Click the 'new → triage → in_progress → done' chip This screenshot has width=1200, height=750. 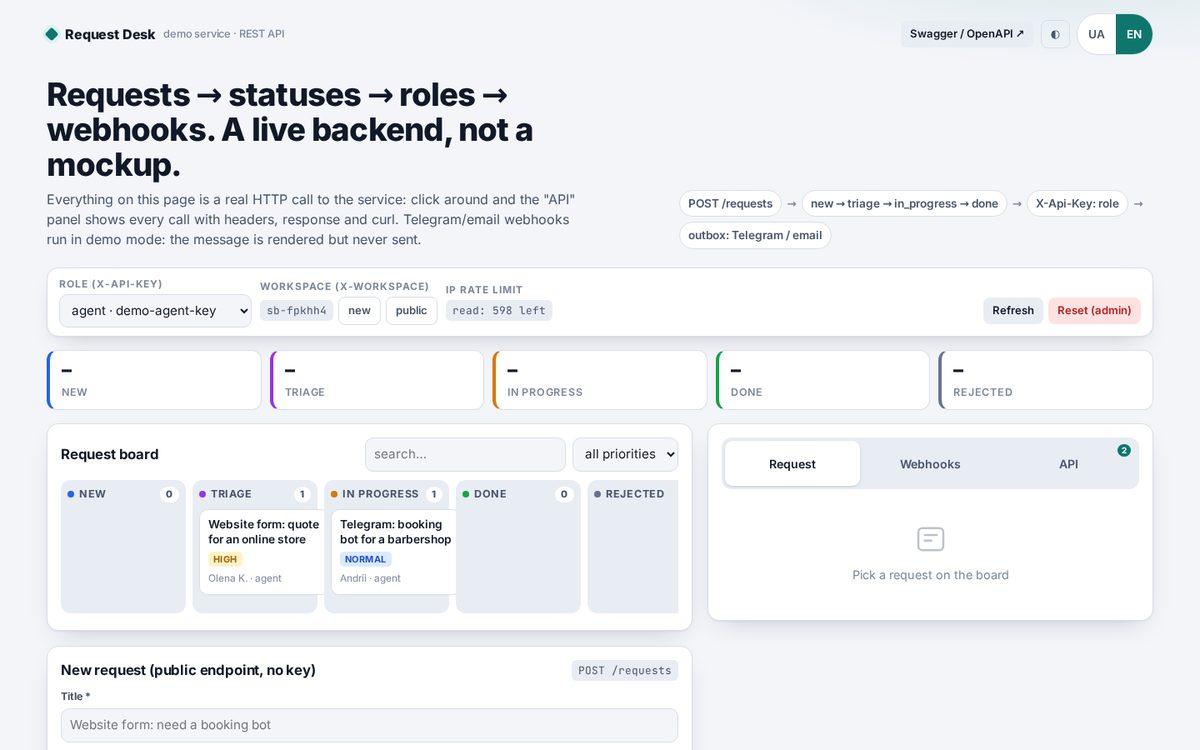point(904,204)
